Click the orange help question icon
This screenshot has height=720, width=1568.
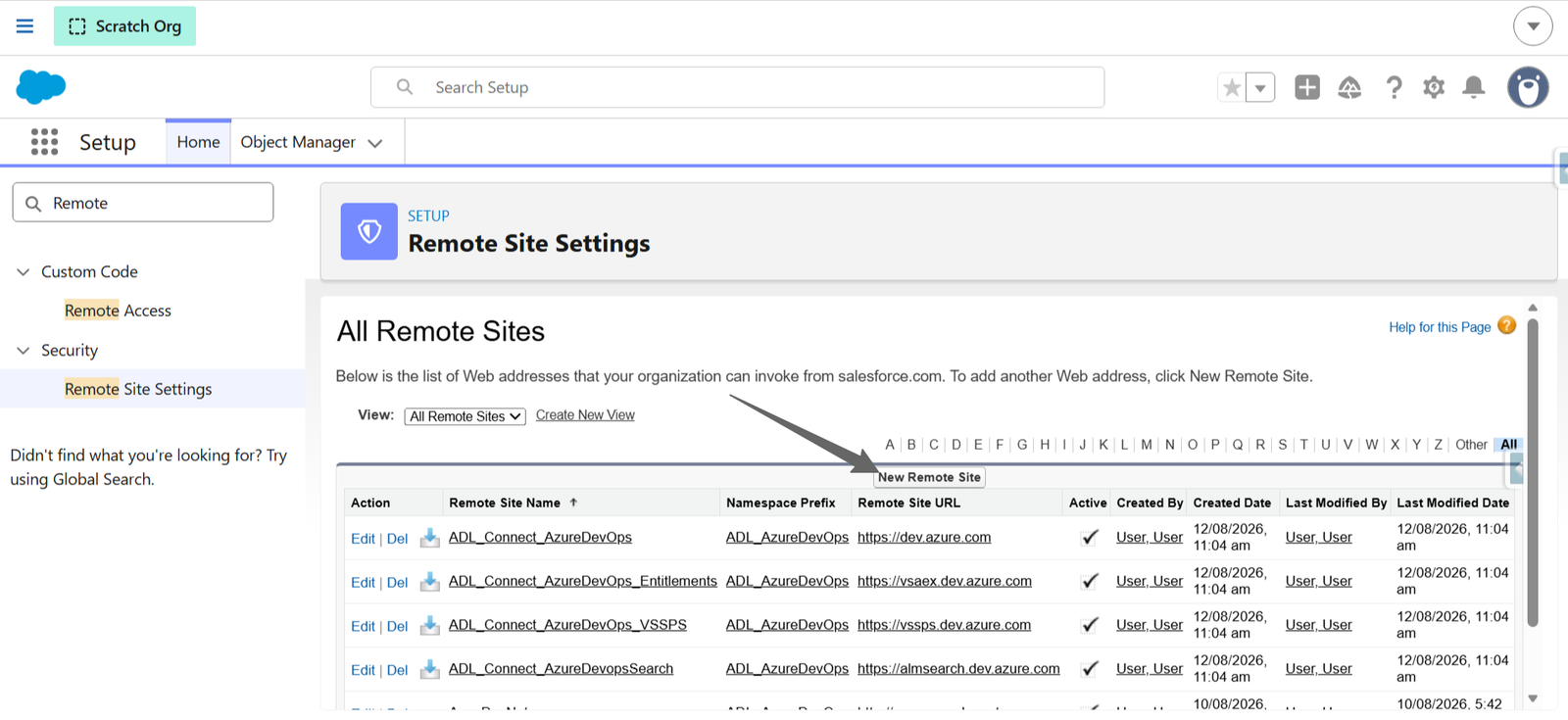click(1507, 325)
